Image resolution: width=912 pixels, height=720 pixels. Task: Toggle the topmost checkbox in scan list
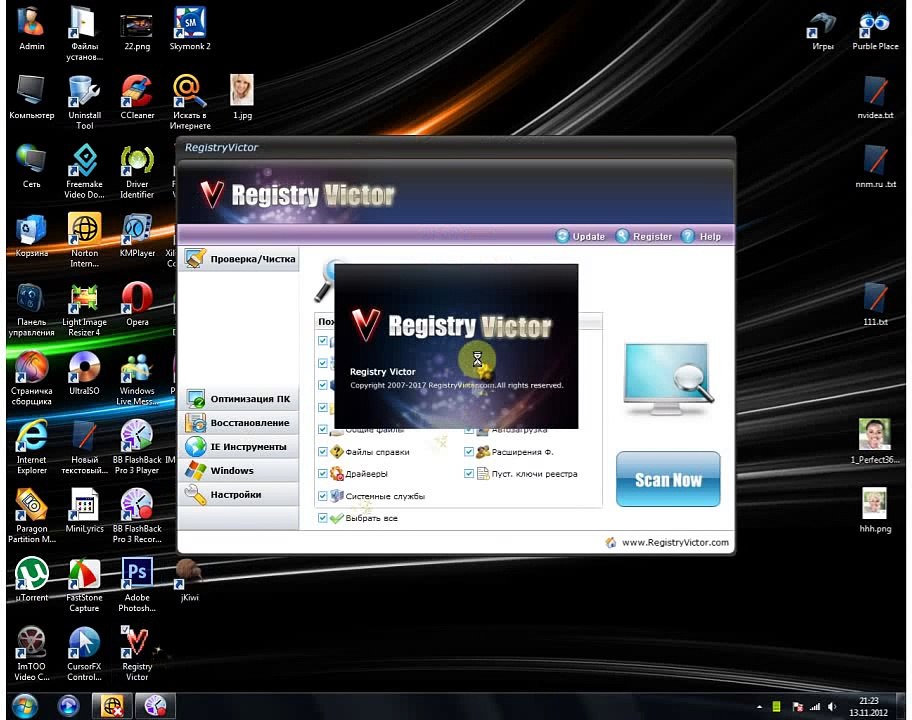click(x=323, y=341)
